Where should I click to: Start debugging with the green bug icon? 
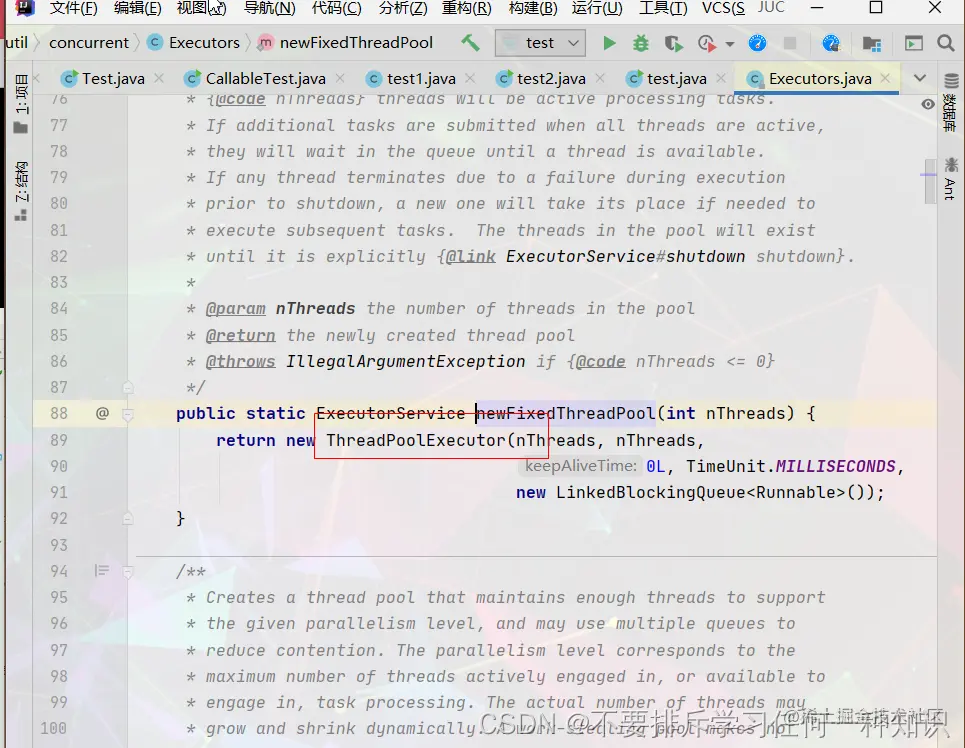(641, 43)
